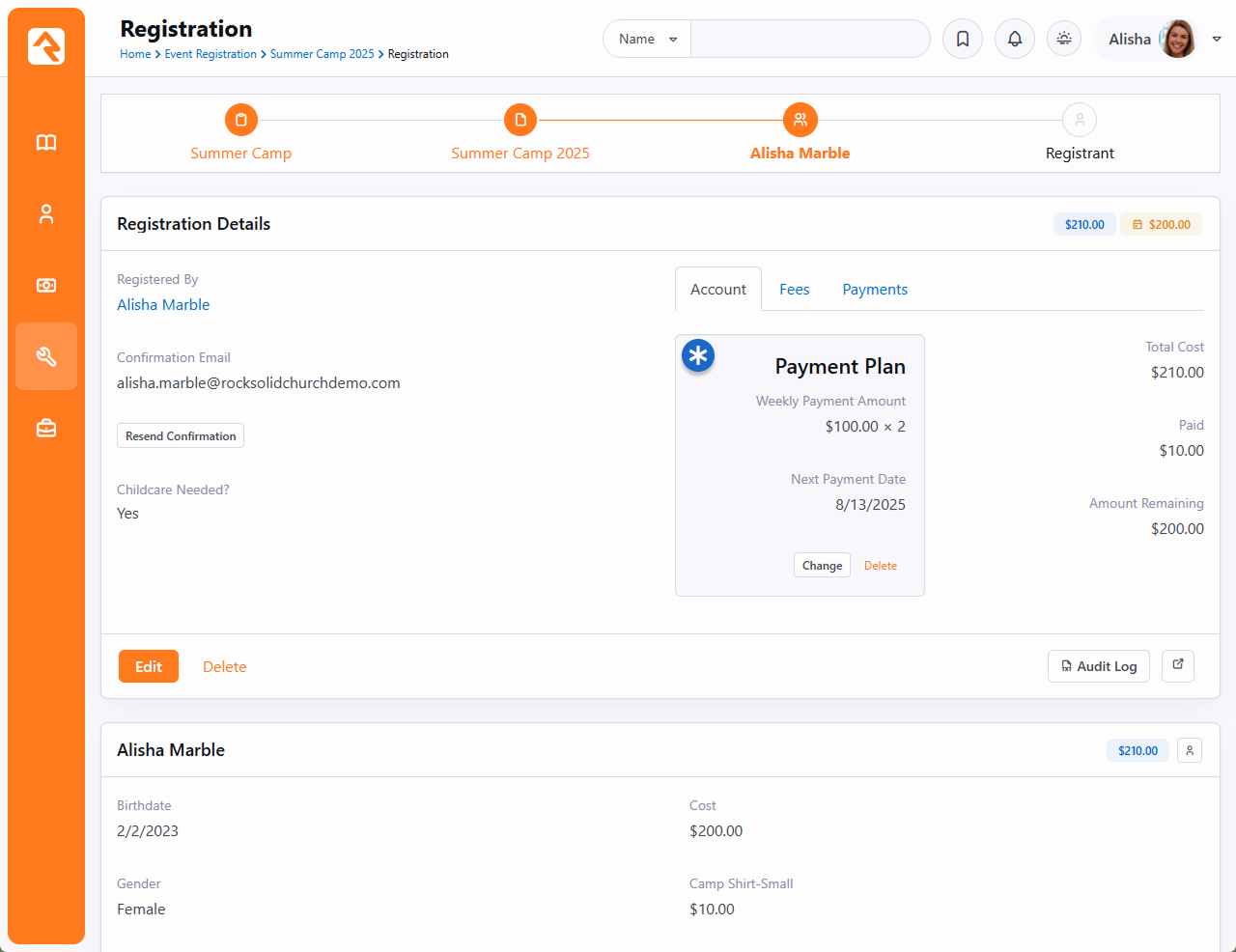Expand the Name search type dropdown
The width and height of the screenshot is (1236, 952).
coord(647,40)
